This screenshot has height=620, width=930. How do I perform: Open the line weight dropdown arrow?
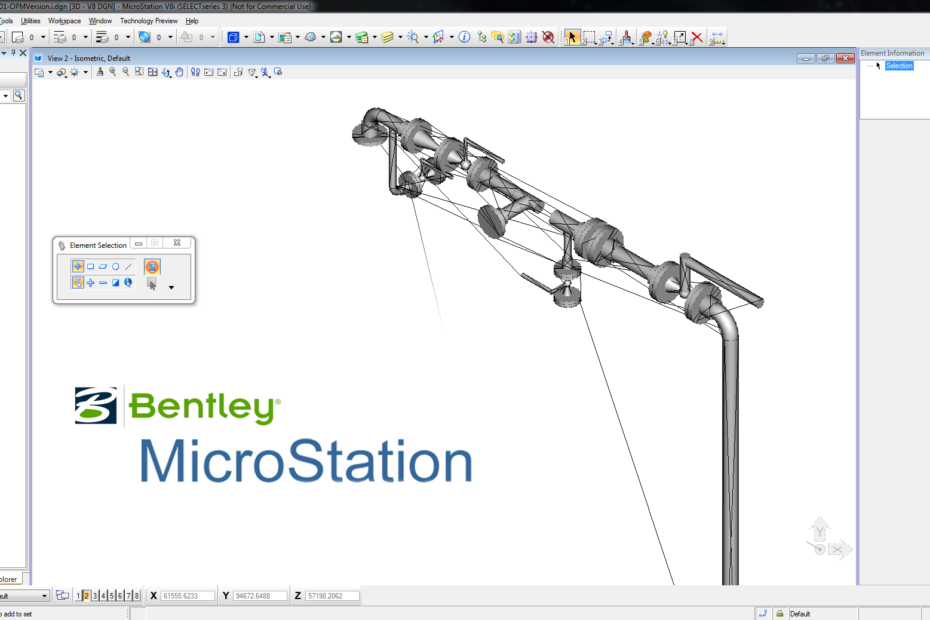(128, 37)
